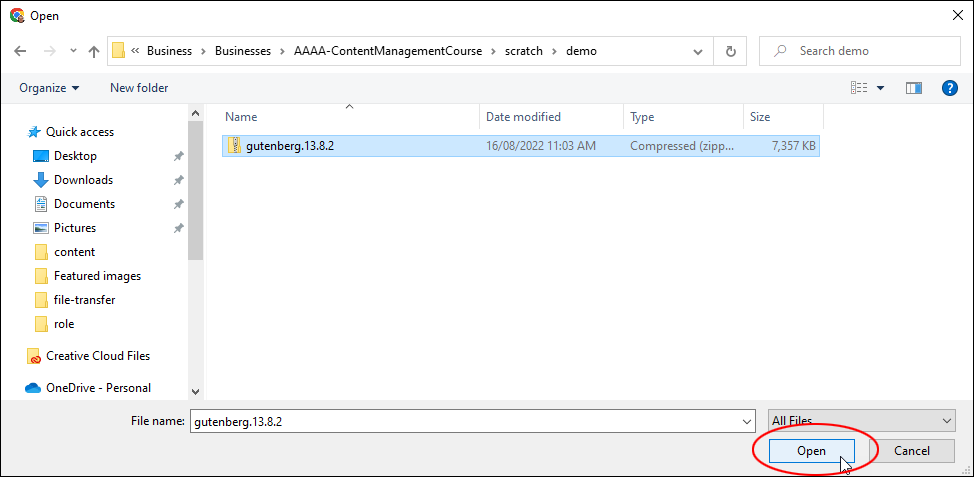Click sidebar scrollbar up arrow
974x477 pixels.
click(x=195, y=113)
